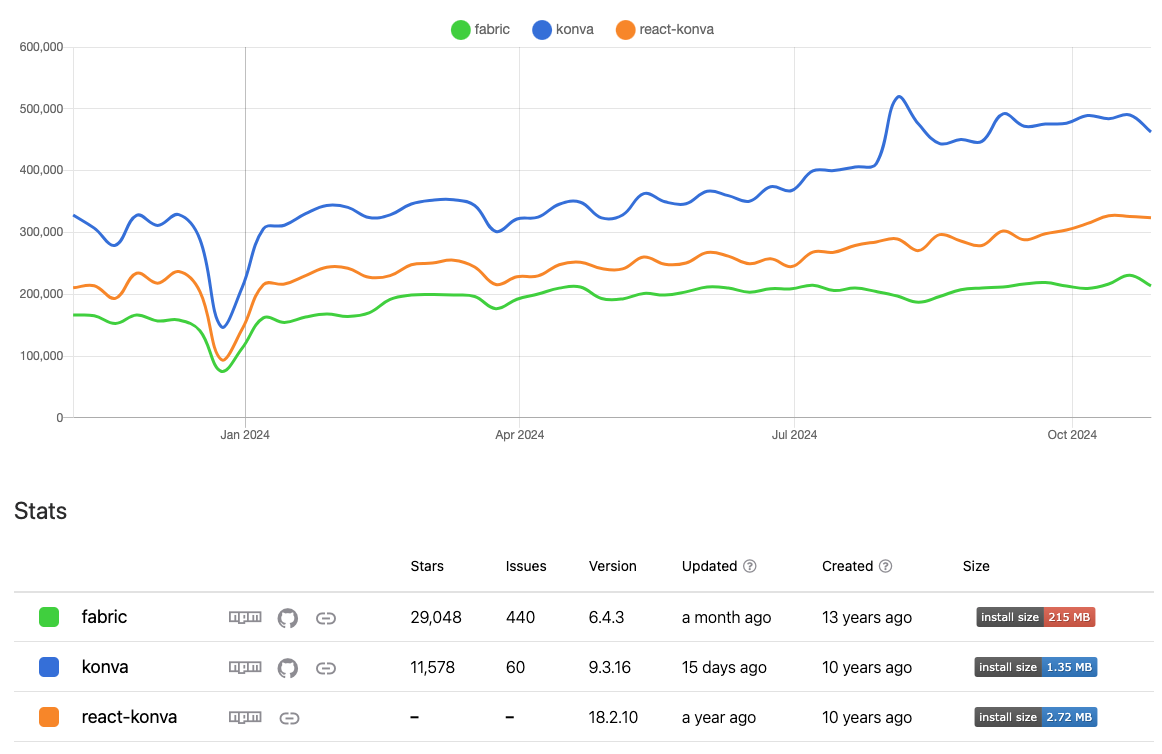Click the fabric package name in the table
Image resolution: width=1162 pixels, height=754 pixels.
coord(104,617)
